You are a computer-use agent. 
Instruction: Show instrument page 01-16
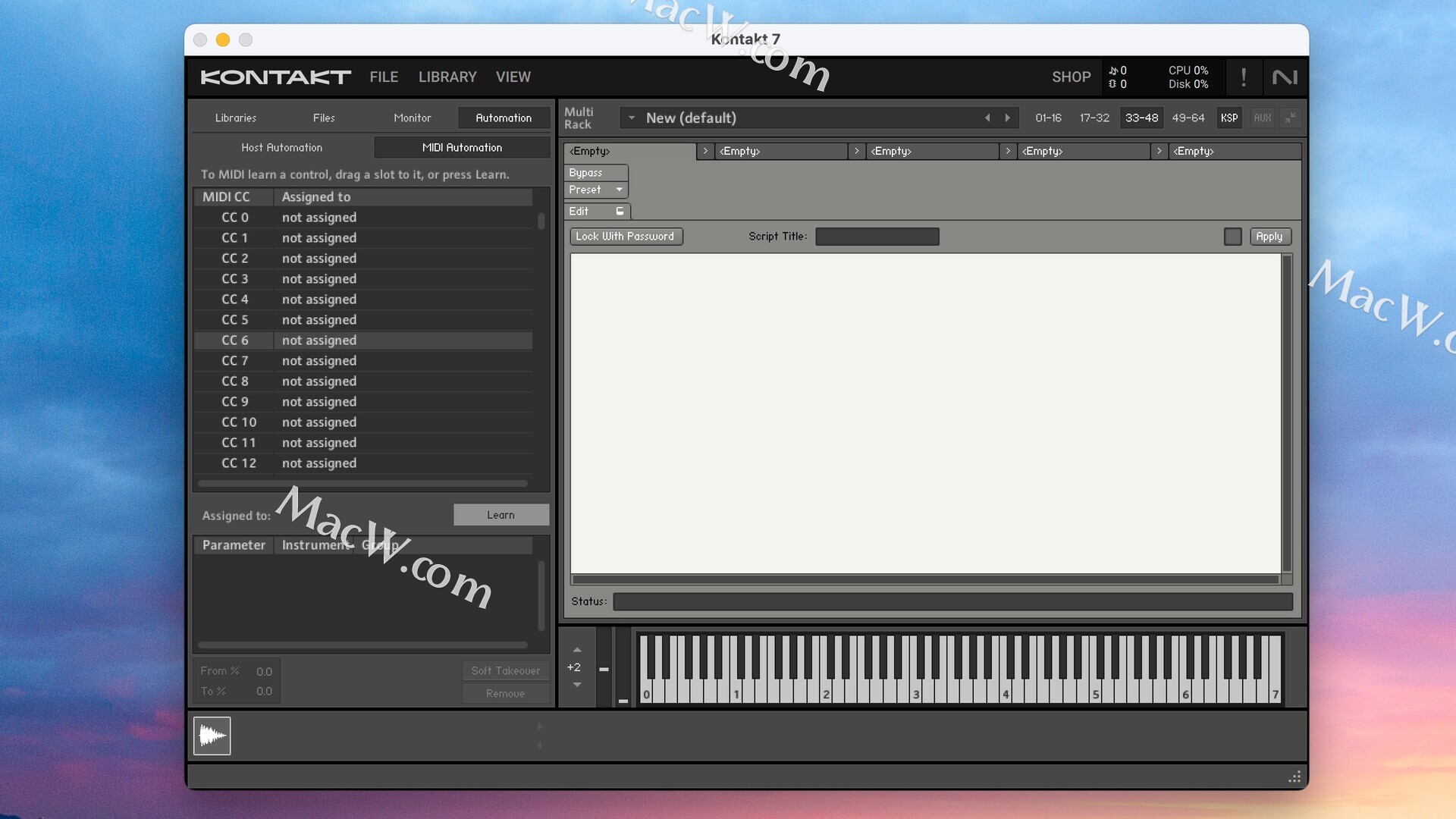pyautogui.click(x=1048, y=118)
